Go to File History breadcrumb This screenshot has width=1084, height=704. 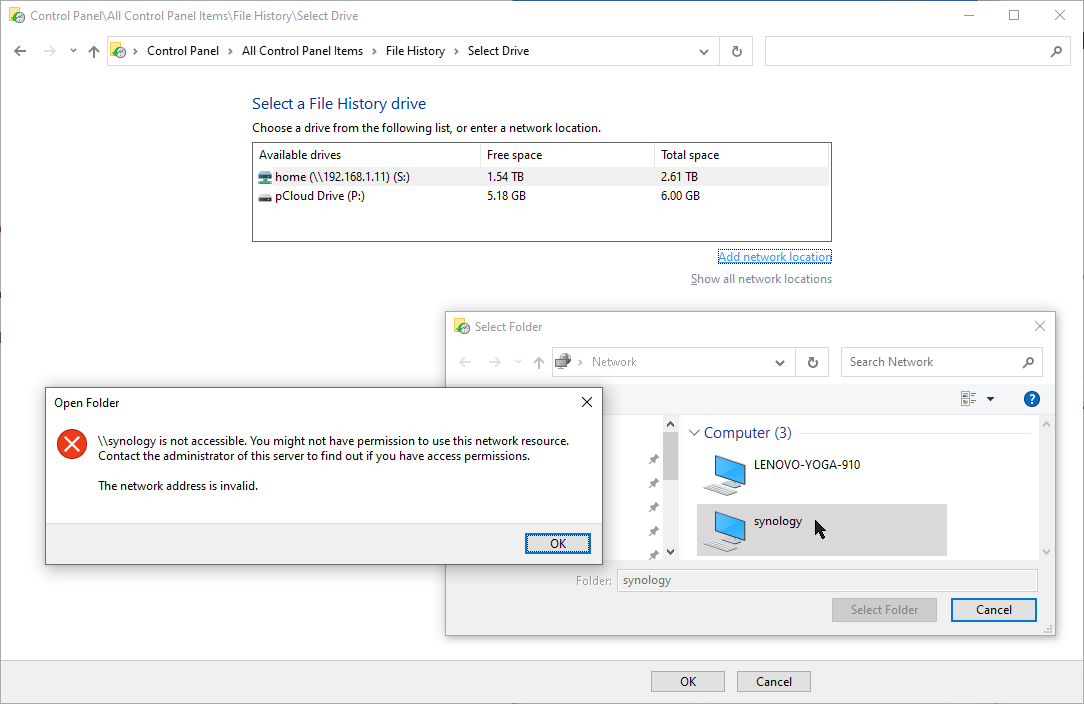(415, 51)
